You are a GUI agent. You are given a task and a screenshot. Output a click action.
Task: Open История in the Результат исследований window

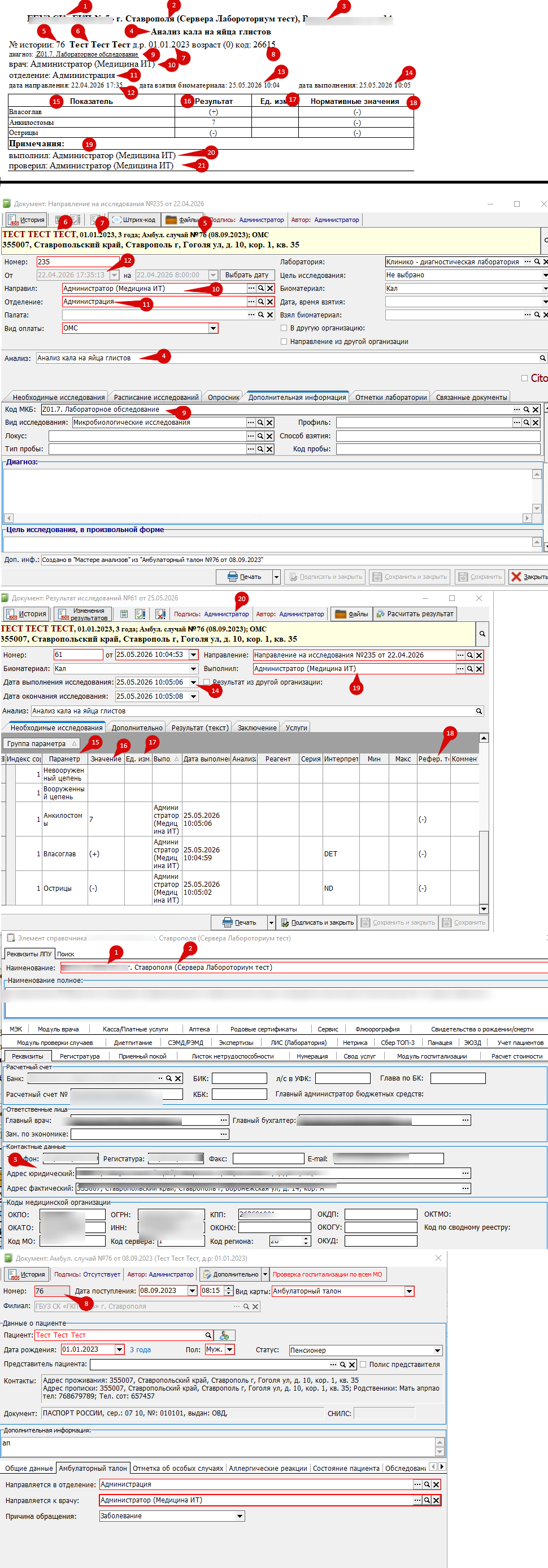point(27,614)
